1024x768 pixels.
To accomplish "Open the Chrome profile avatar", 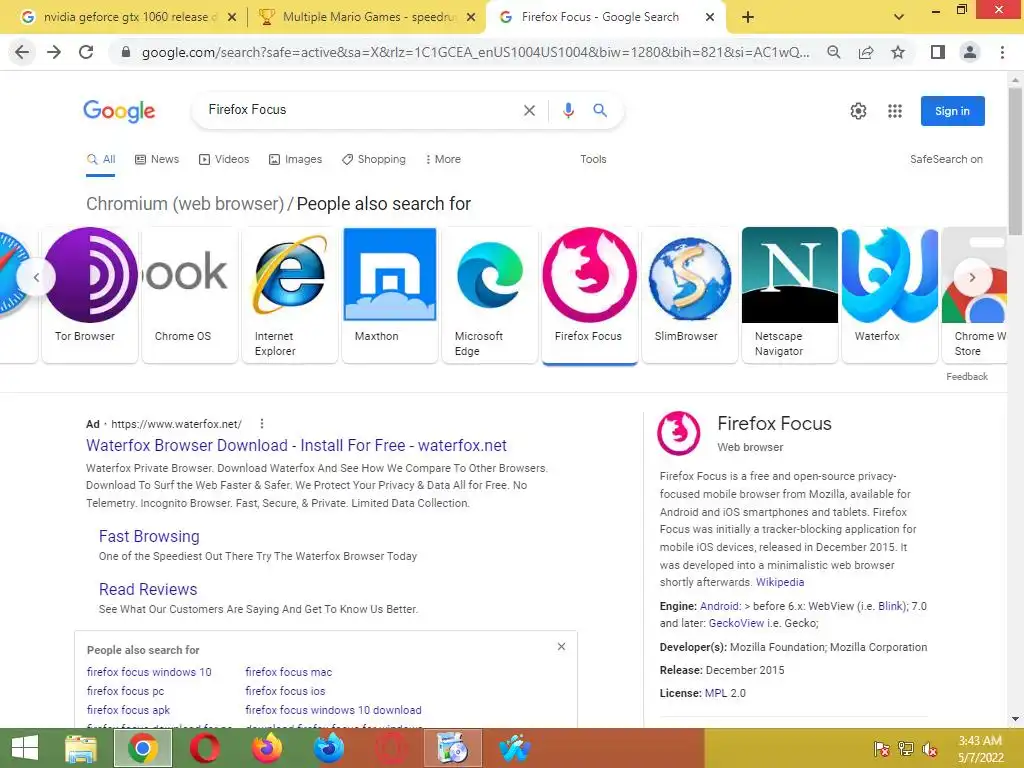I will point(970,52).
